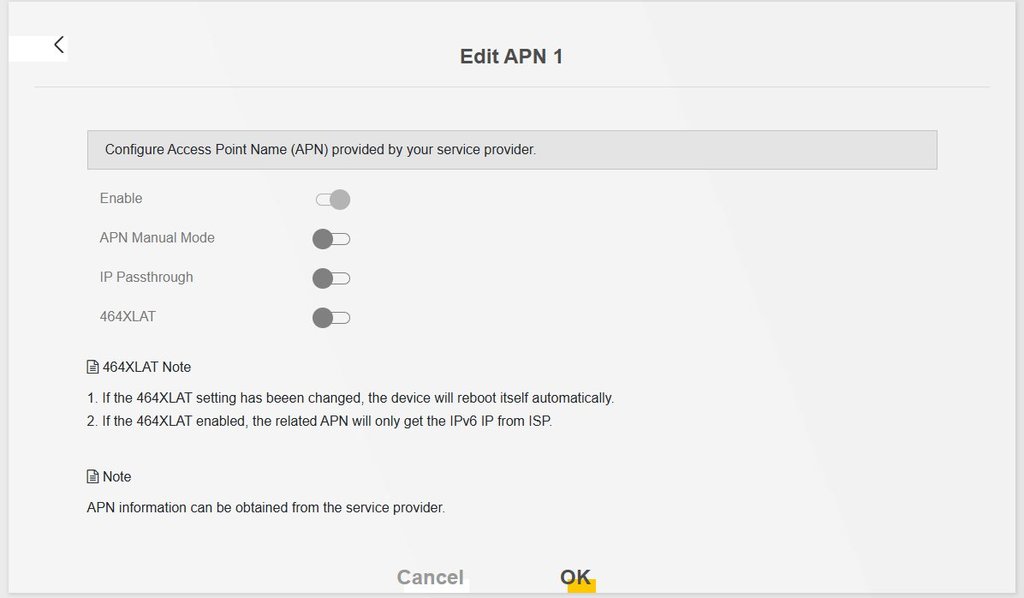Click the bottom Note heading text
Screen dimensions: 1024x598
pos(117,477)
